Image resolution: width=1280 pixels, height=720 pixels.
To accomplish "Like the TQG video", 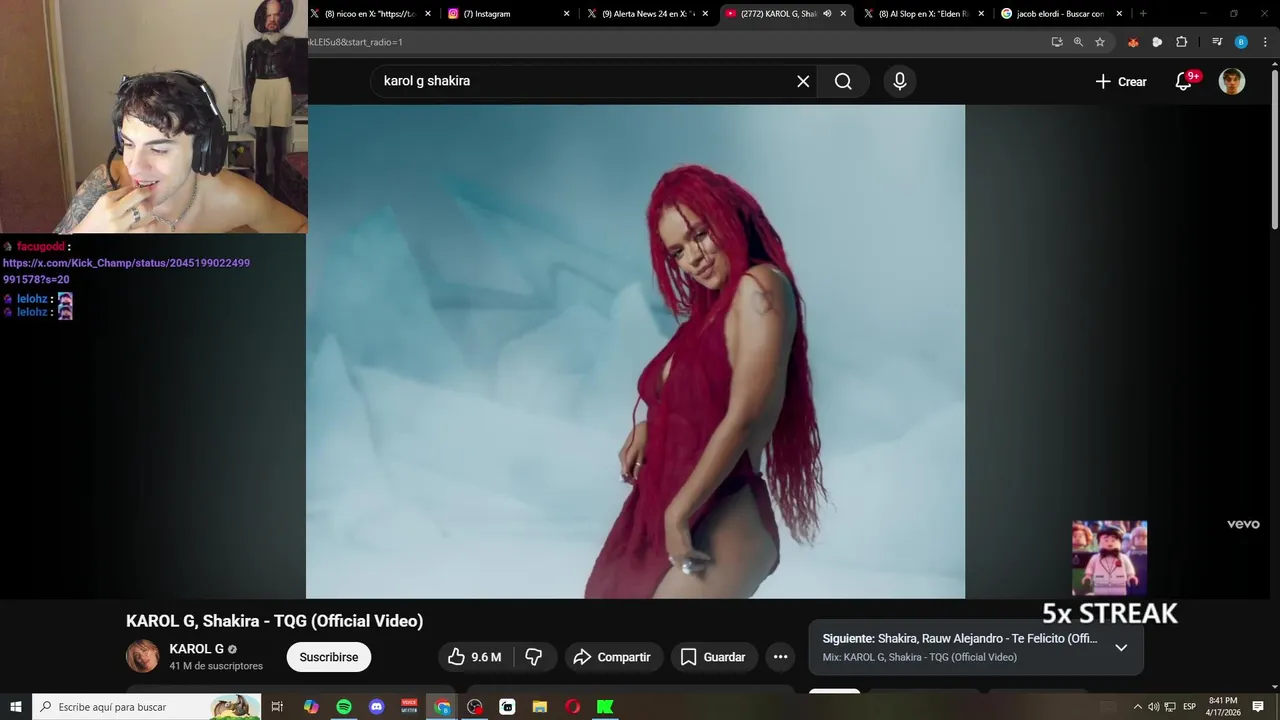I will coord(476,657).
